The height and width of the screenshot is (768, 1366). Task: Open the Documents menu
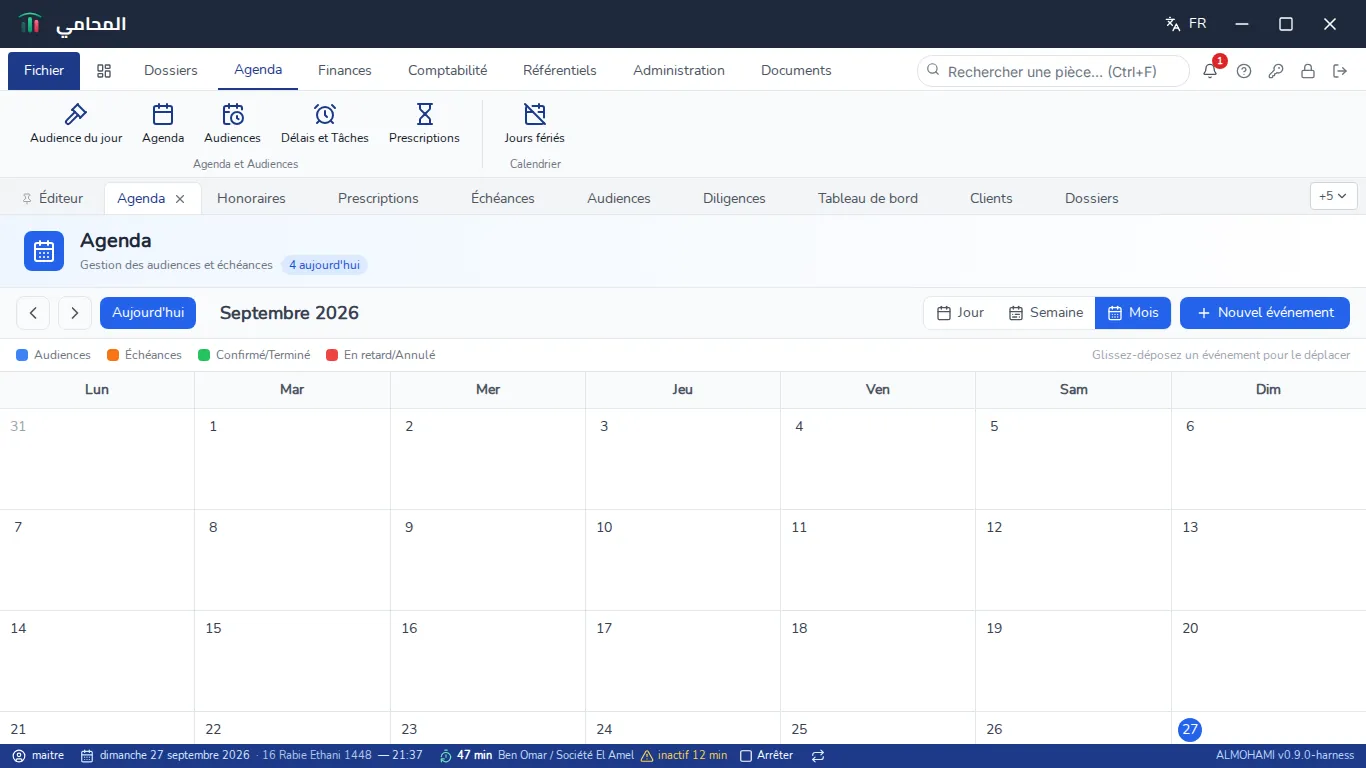tap(796, 71)
